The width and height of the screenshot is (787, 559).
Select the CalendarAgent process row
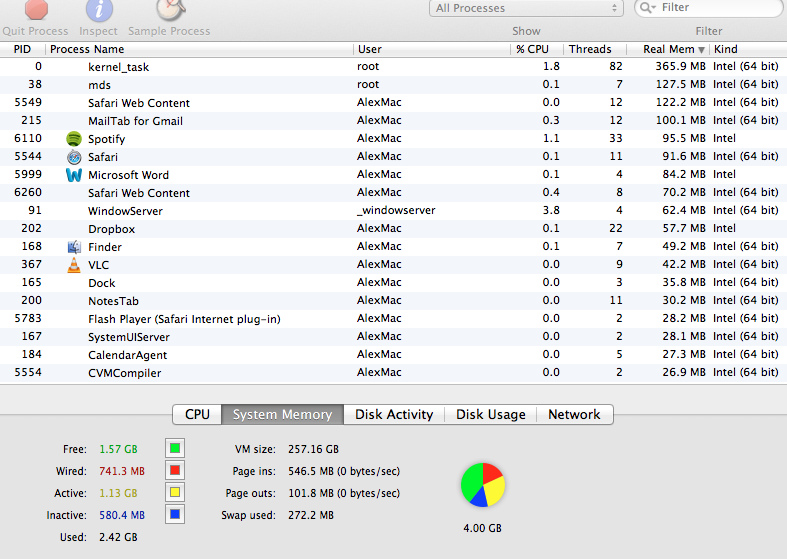[x=394, y=355]
